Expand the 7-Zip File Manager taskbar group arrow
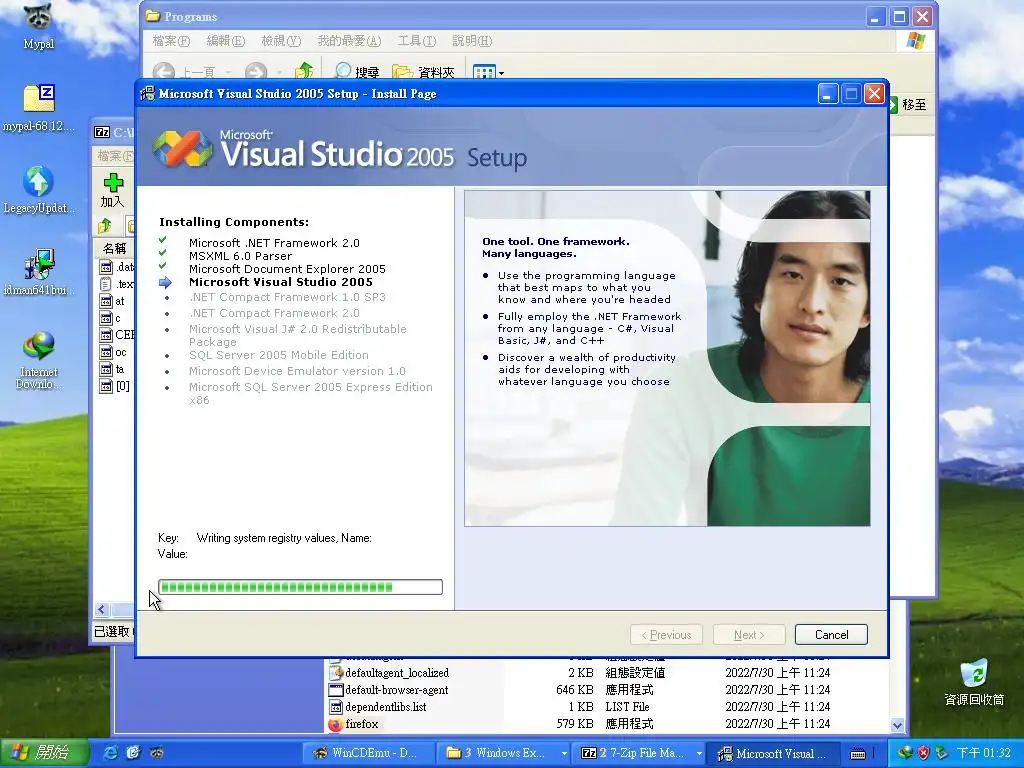 (699, 754)
